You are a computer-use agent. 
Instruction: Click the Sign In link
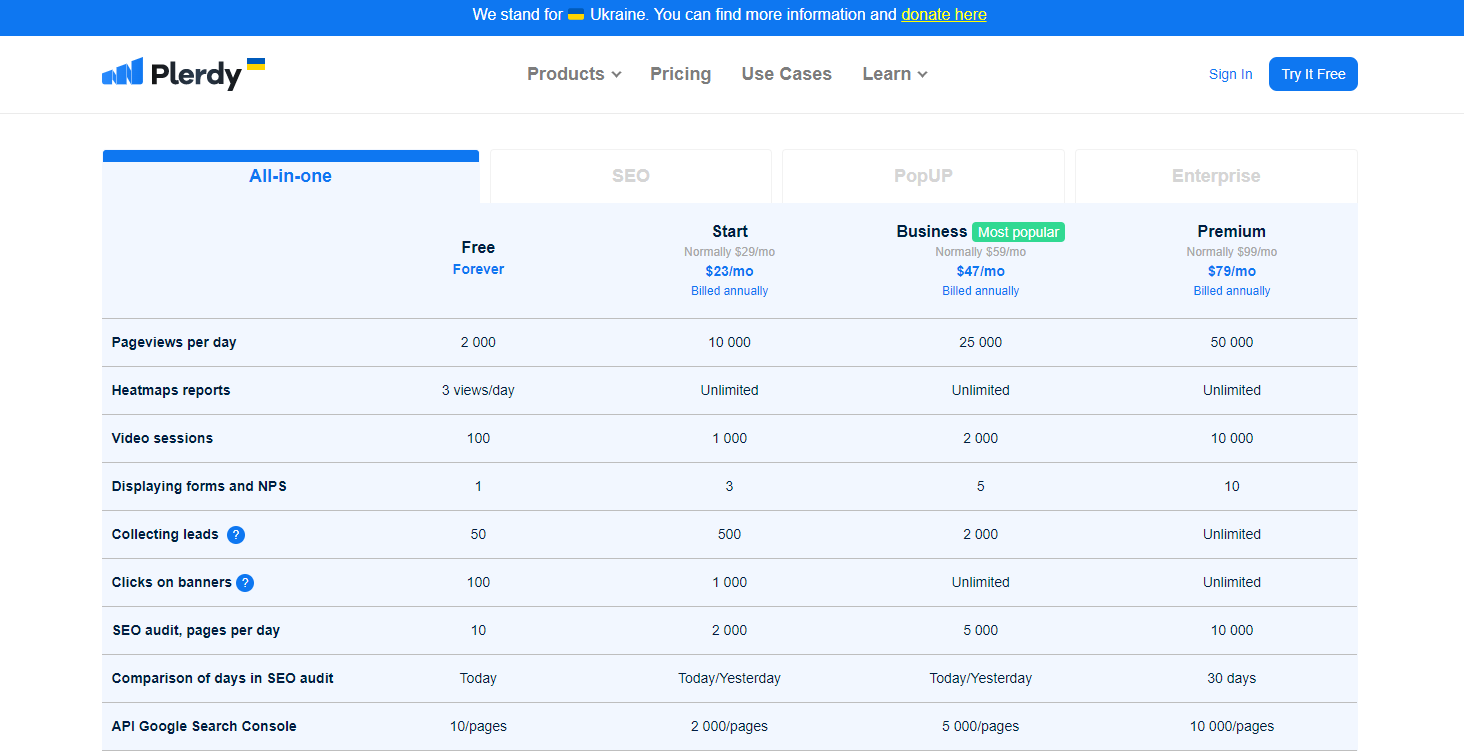pyautogui.click(x=1230, y=74)
